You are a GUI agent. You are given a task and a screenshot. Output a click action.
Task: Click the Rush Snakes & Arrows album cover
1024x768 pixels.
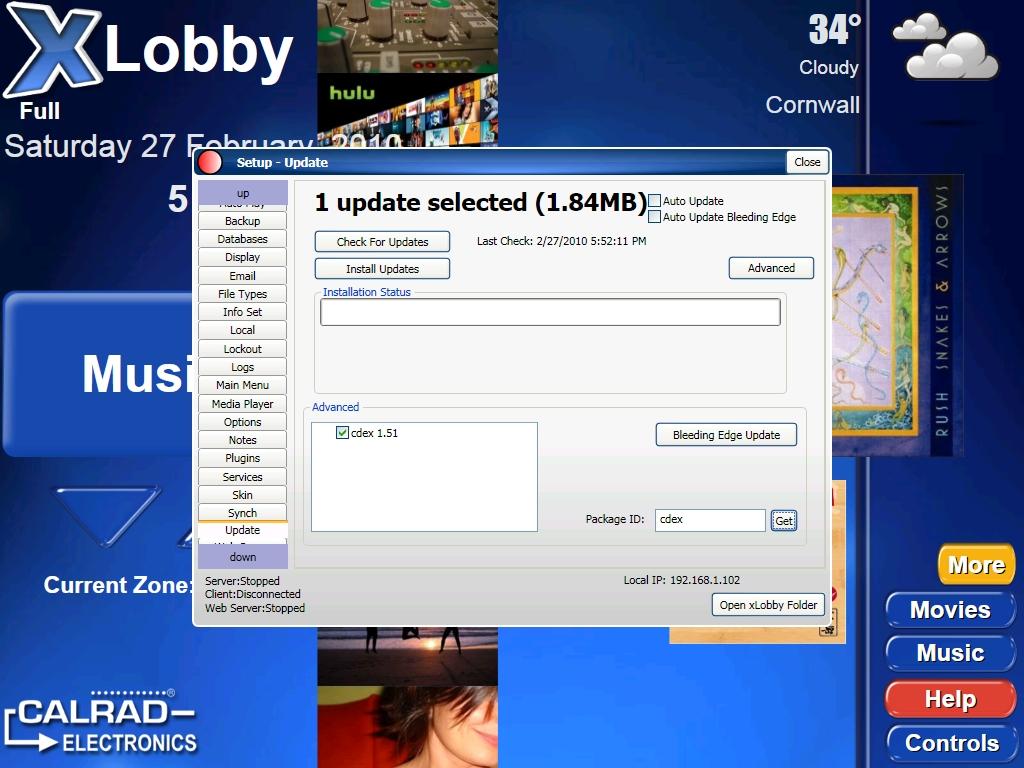(x=897, y=315)
